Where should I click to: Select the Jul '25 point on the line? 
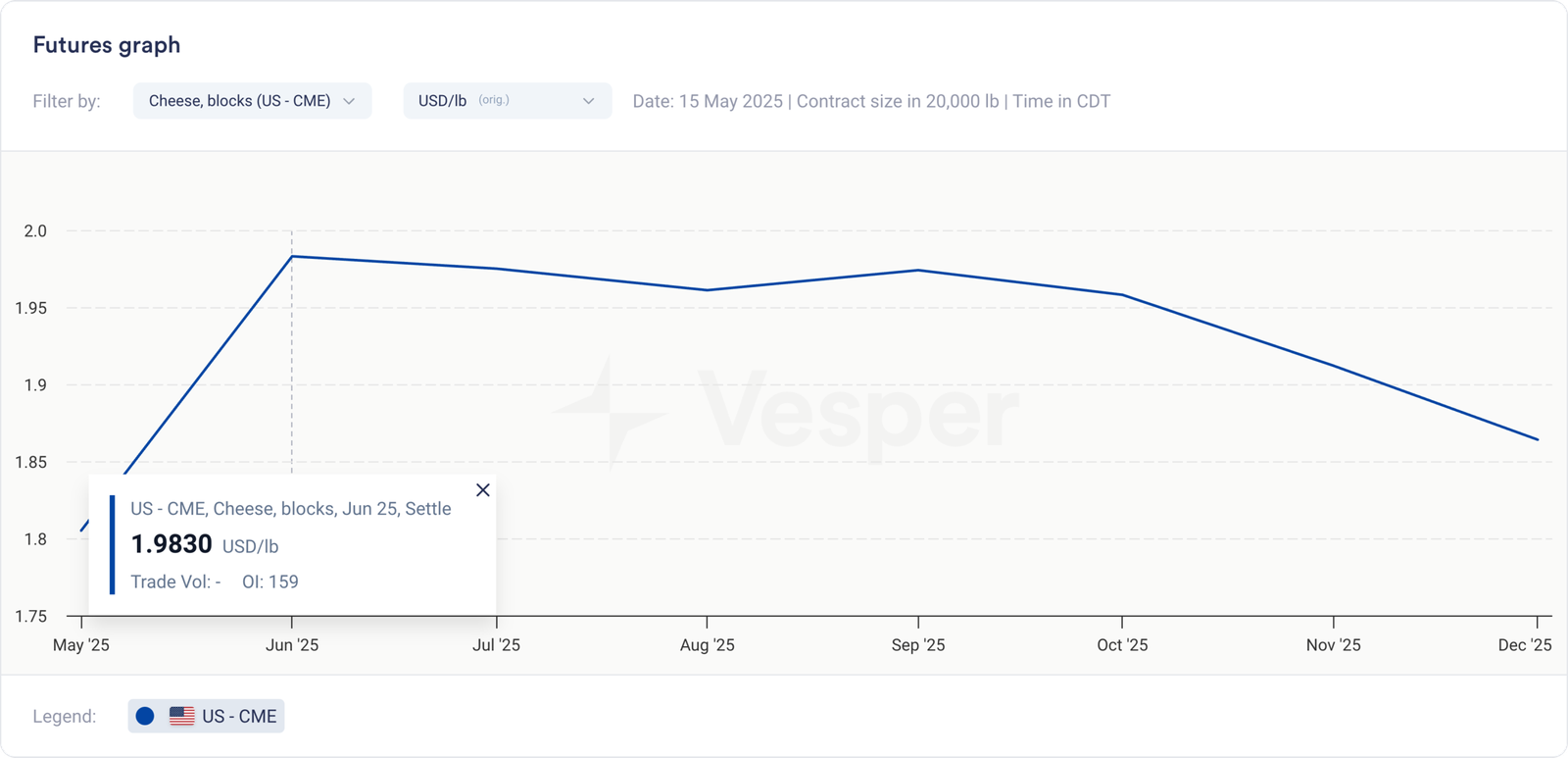tap(497, 269)
